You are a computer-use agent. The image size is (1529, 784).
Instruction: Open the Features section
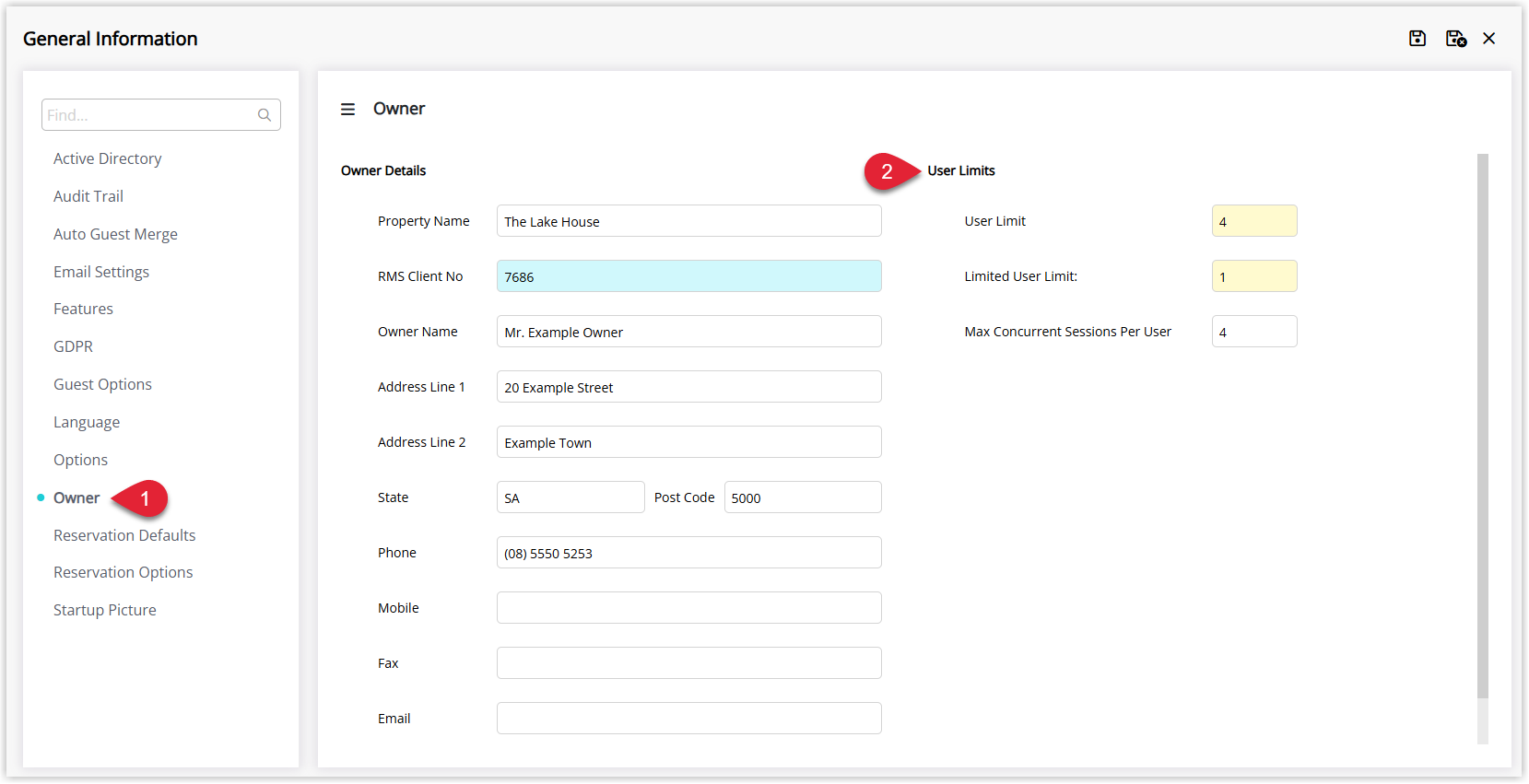[83, 309]
